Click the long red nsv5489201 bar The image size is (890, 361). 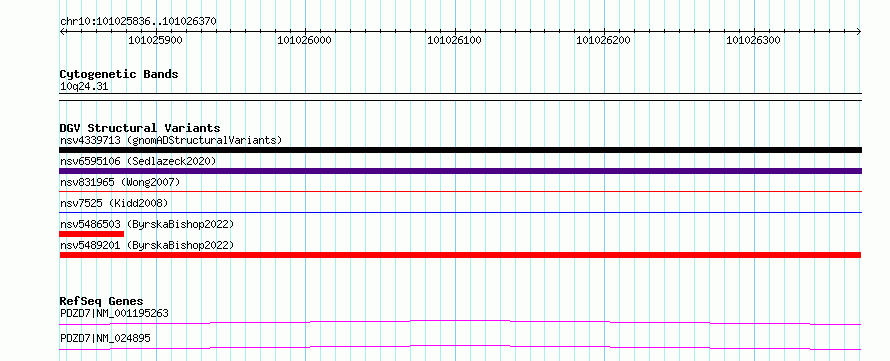click(x=460, y=255)
